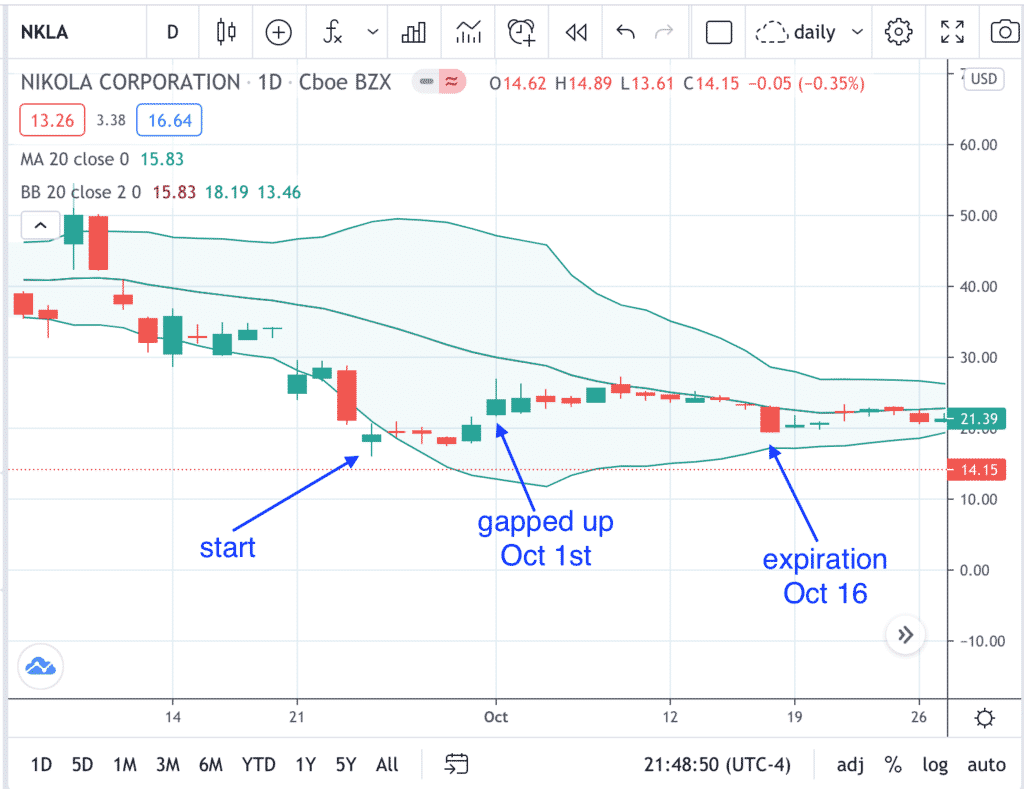Enable logarithmic price scale
Screen dimensions: 1024x789
pyautogui.click(x=935, y=764)
